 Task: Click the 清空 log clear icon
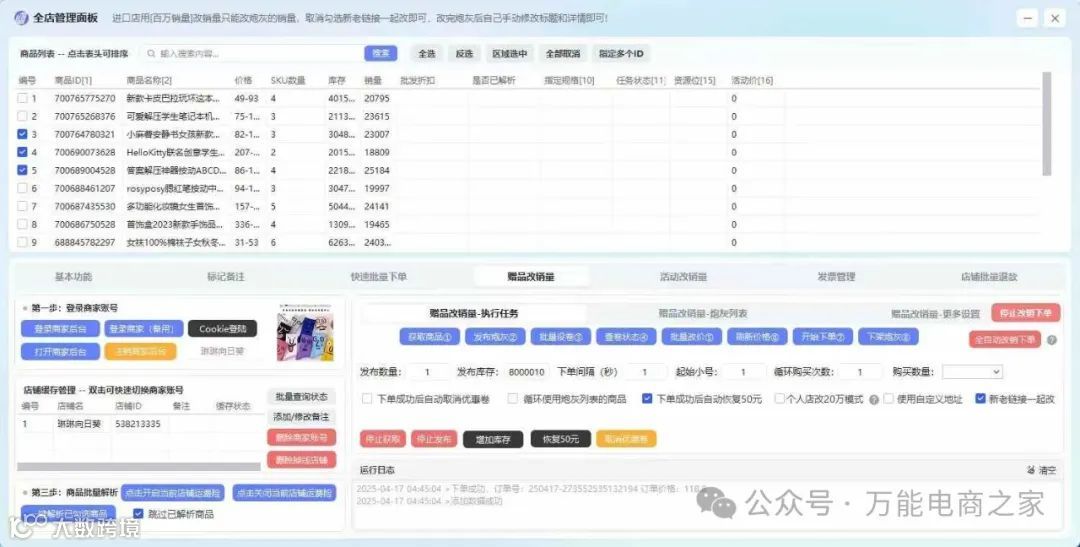pyautogui.click(x=1031, y=470)
